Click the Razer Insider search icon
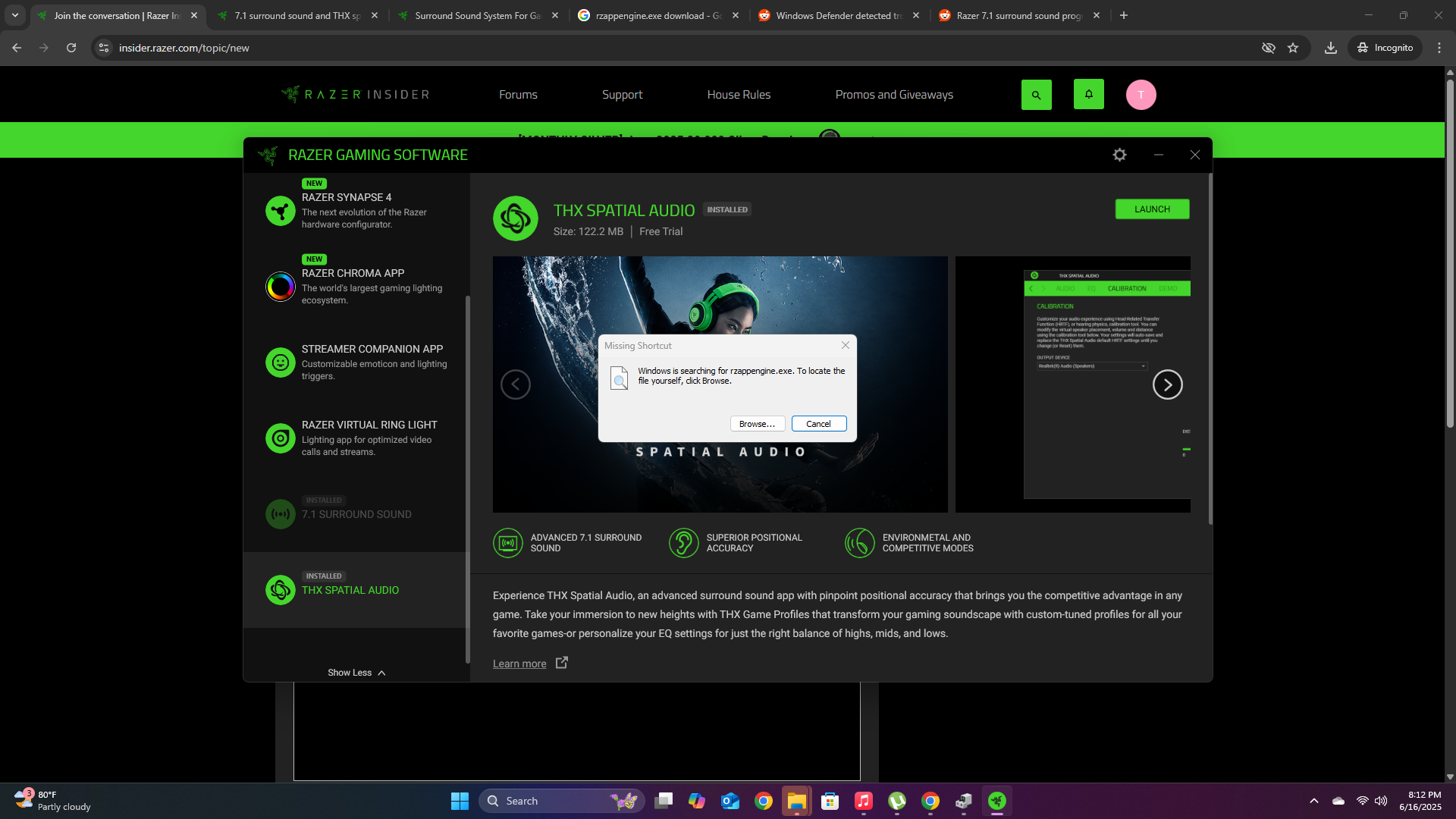Screen dimensions: 1456x819 pos(1037,95)
